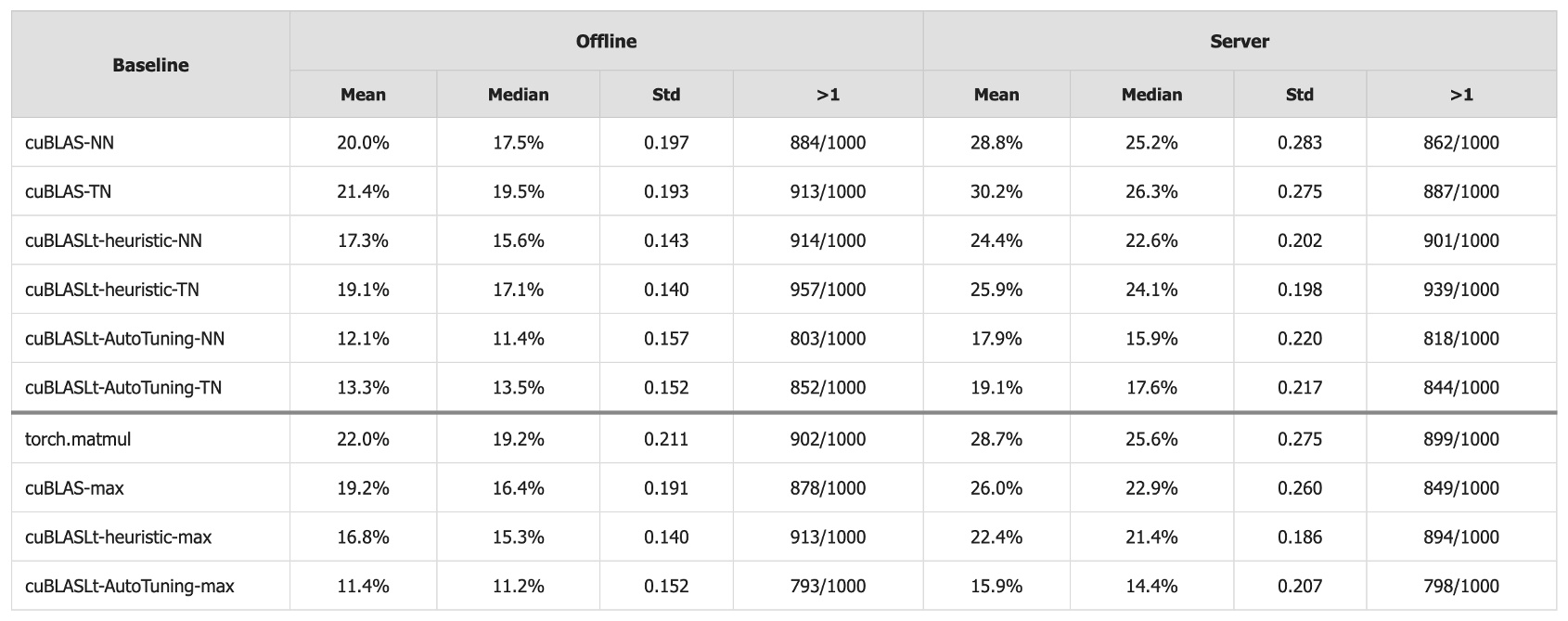This screenshot has width=1568, height=621.
Task: Click the Server group header
Action: point(1240,41)
